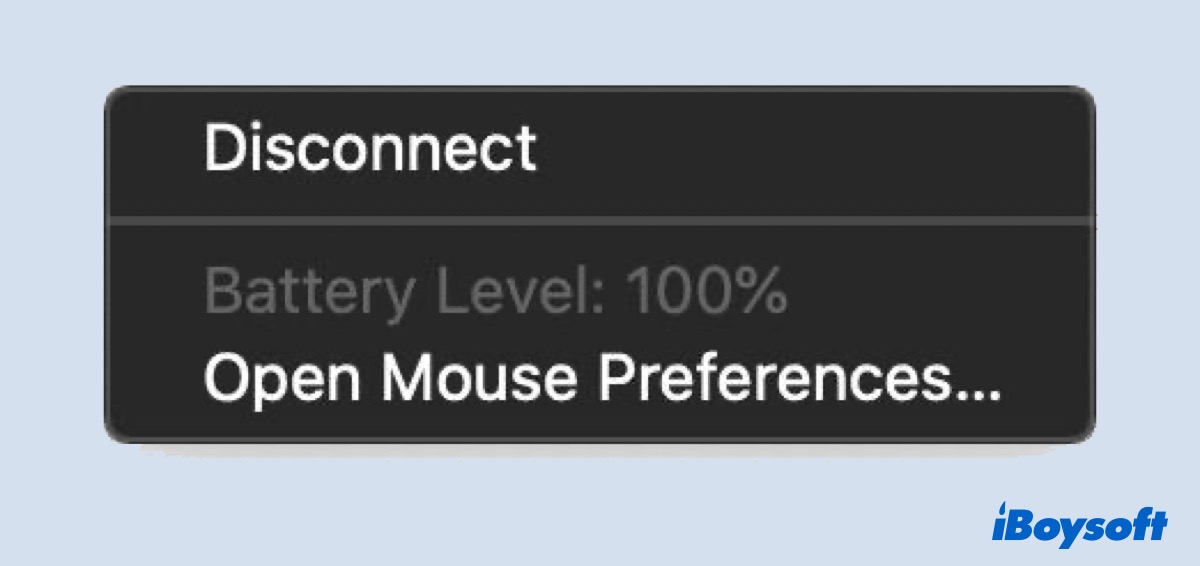The width and height of the screenshot is (1200, 566).
Task: Click empty dark space right of Disconnect
Action: coord(800,148)
